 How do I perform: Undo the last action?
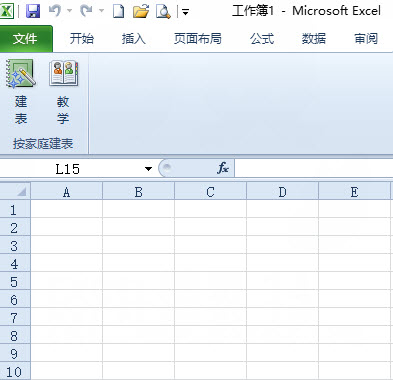(55, 11)
